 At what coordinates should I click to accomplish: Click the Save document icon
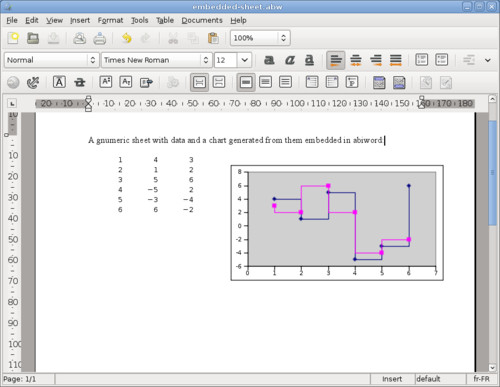[x=53, y=38]
